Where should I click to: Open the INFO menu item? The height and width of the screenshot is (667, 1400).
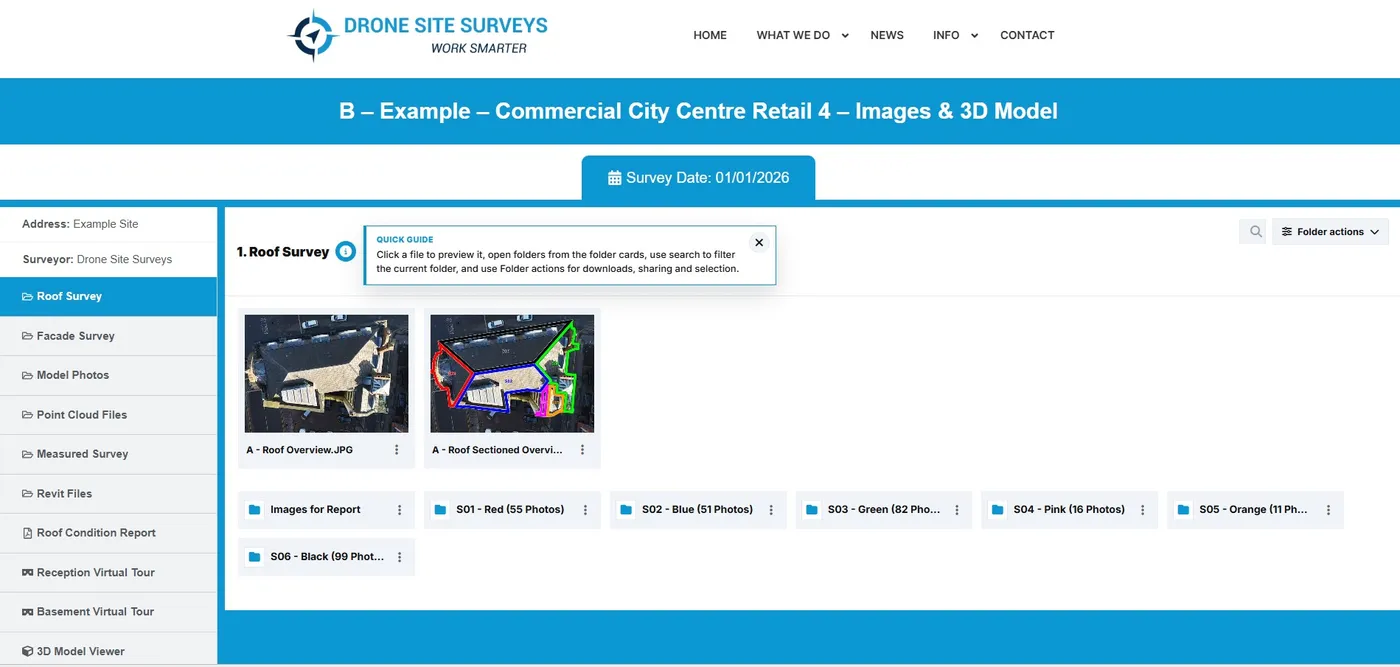(x=946, y=35)
